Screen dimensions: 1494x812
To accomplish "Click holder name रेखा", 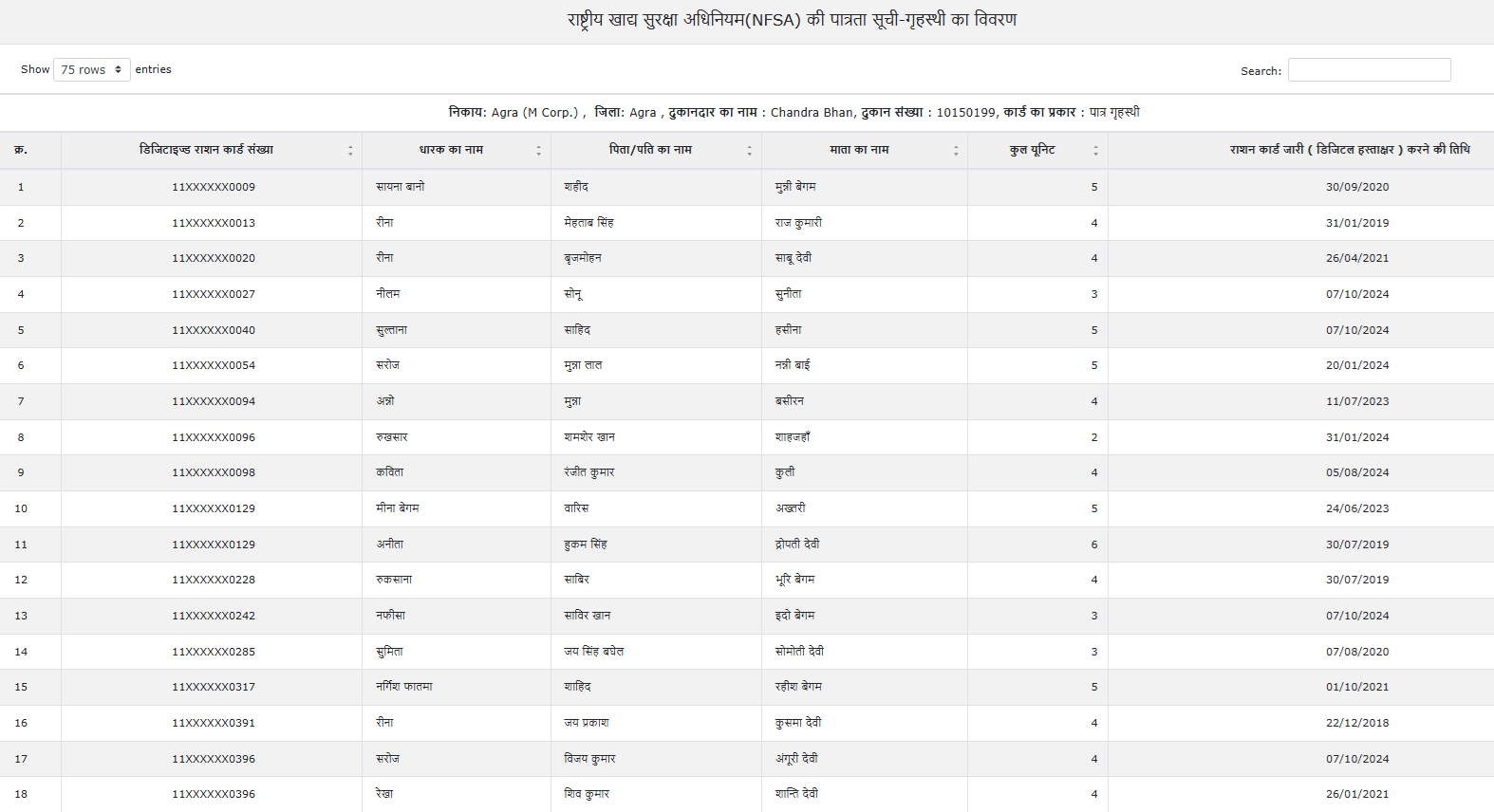I will (384, 794).
